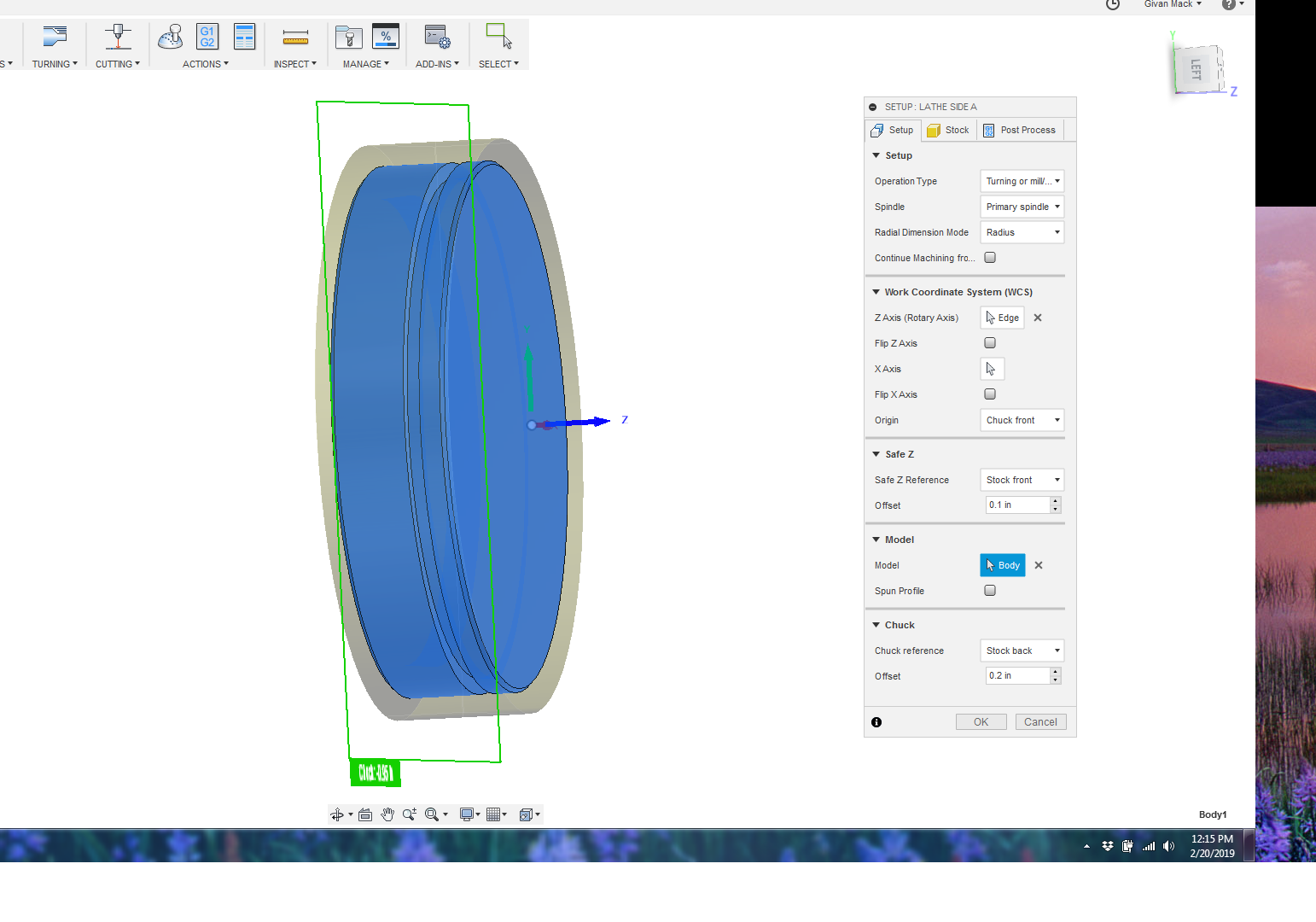Open the Operation Type dropdown

point(1022,181)
